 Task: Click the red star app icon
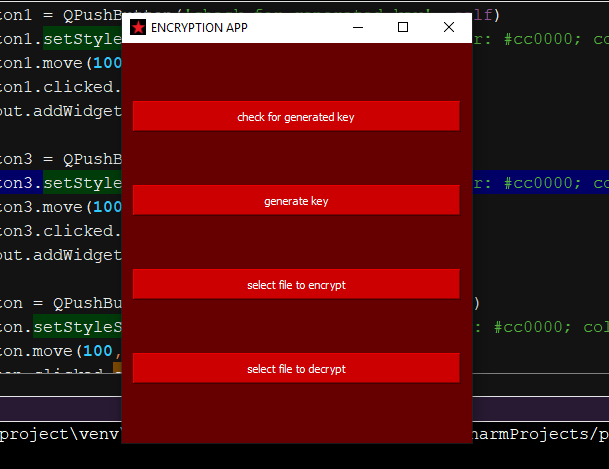coord(137,27)
